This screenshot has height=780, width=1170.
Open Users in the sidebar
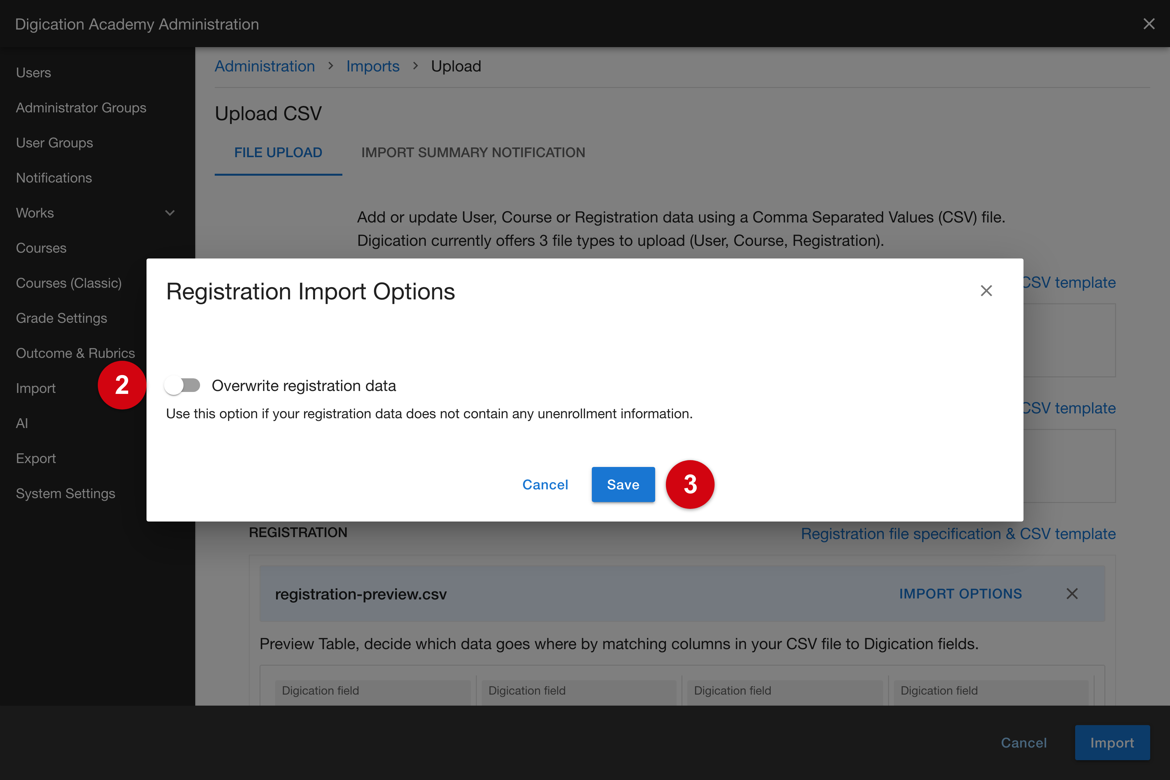(x=34, y=73)
